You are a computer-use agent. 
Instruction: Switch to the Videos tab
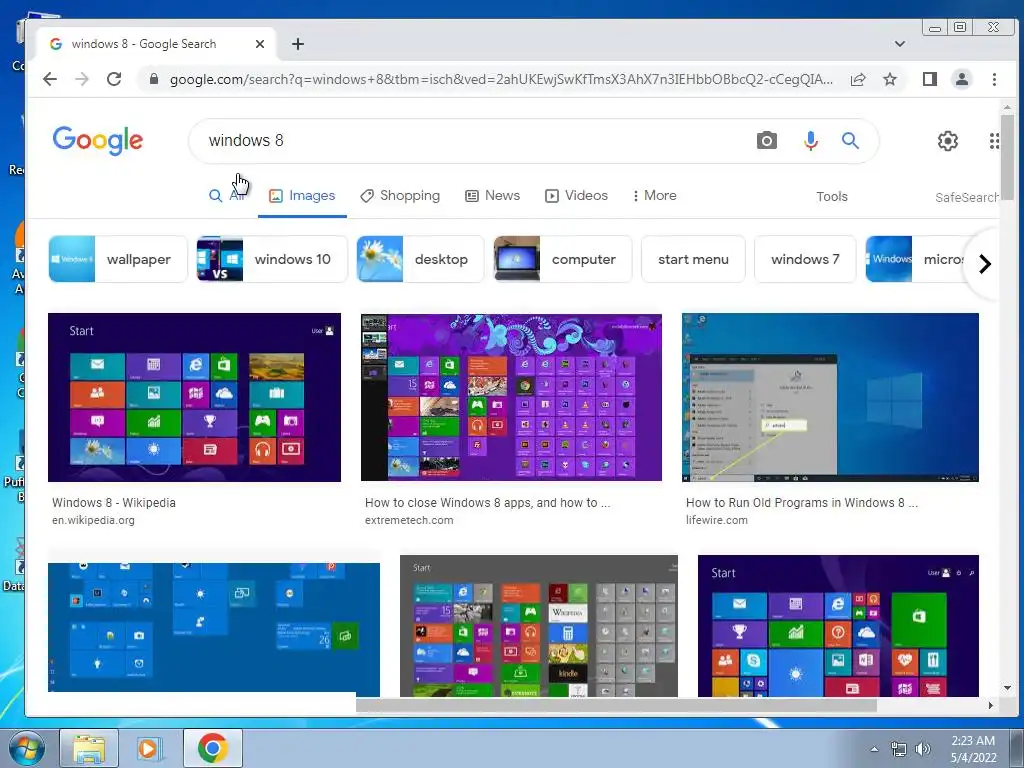[577, 195]
